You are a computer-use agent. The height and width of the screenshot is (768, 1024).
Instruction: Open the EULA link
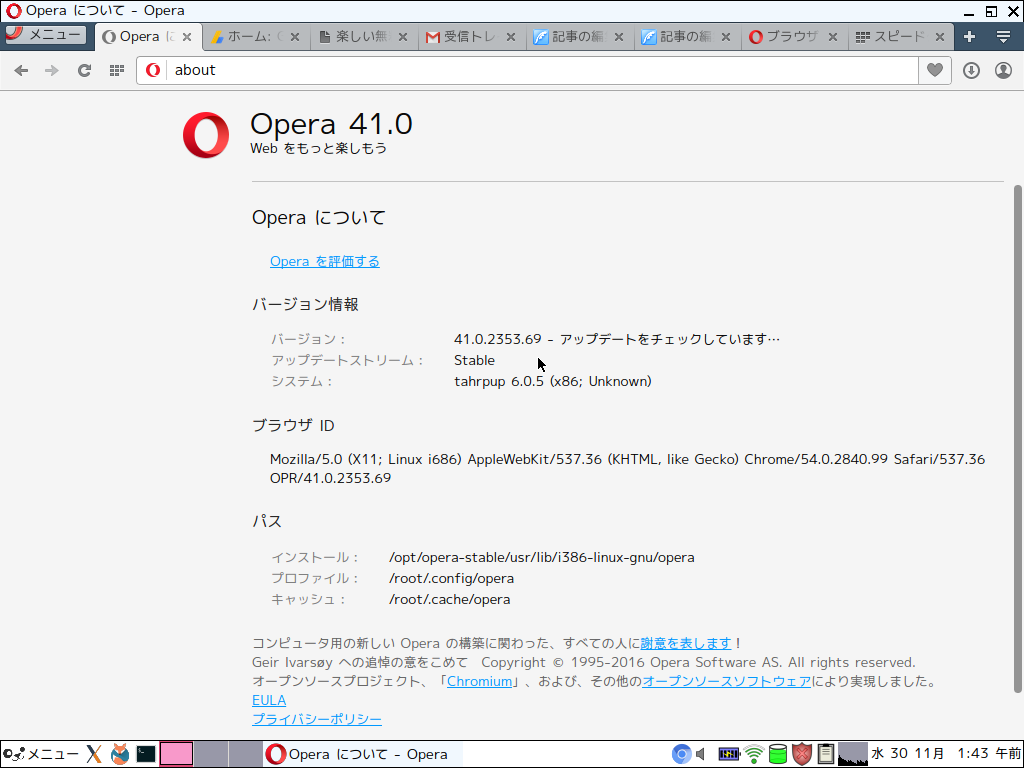click(269, 700)
